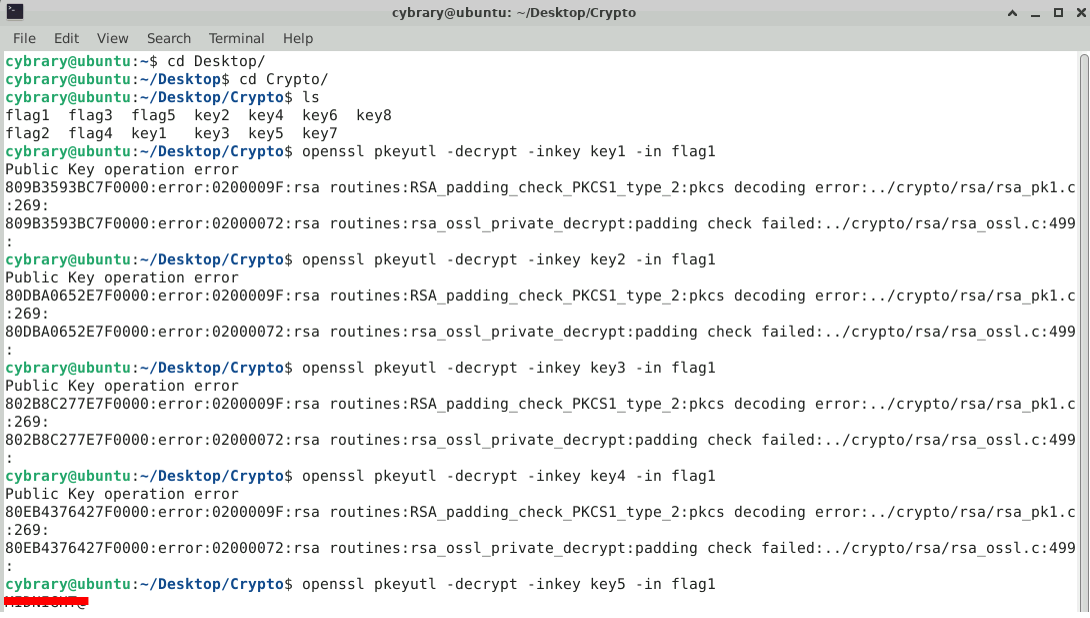Viewport: 1090px width, 618px height.
Task: Click key8 in the ls output
Action: (x=374, y=115)
